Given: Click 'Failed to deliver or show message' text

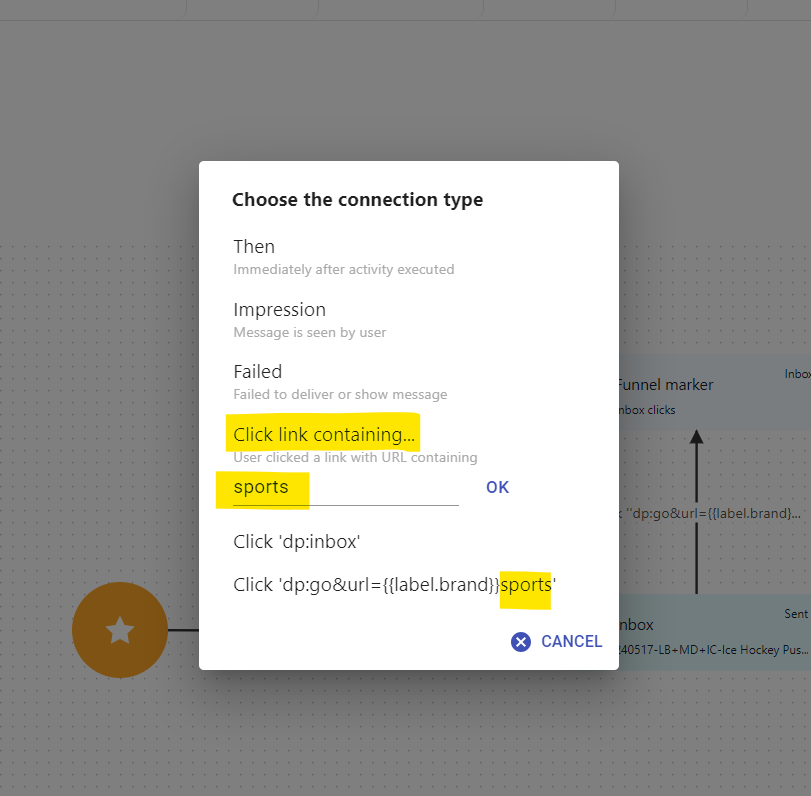Looking at the screenshot, I should pos(340,395).
